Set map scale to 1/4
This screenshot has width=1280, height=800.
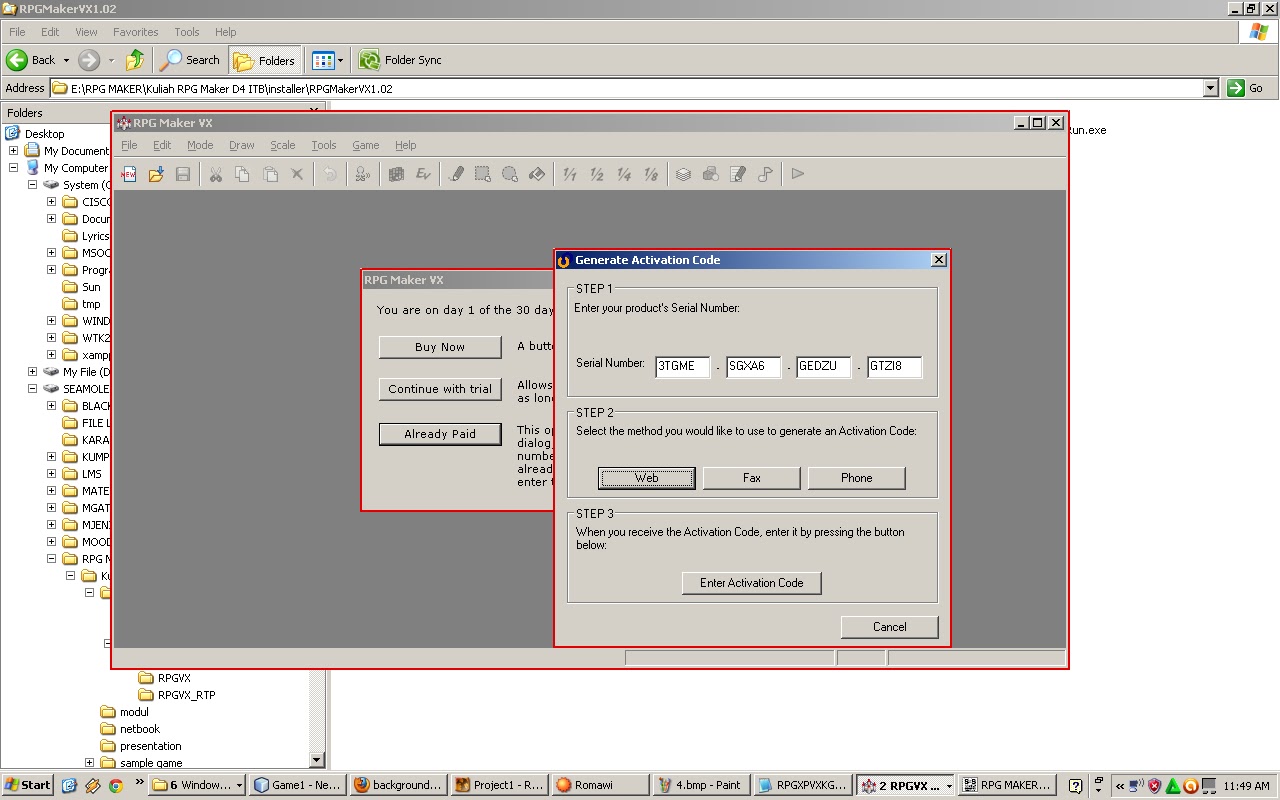(624, 174)
